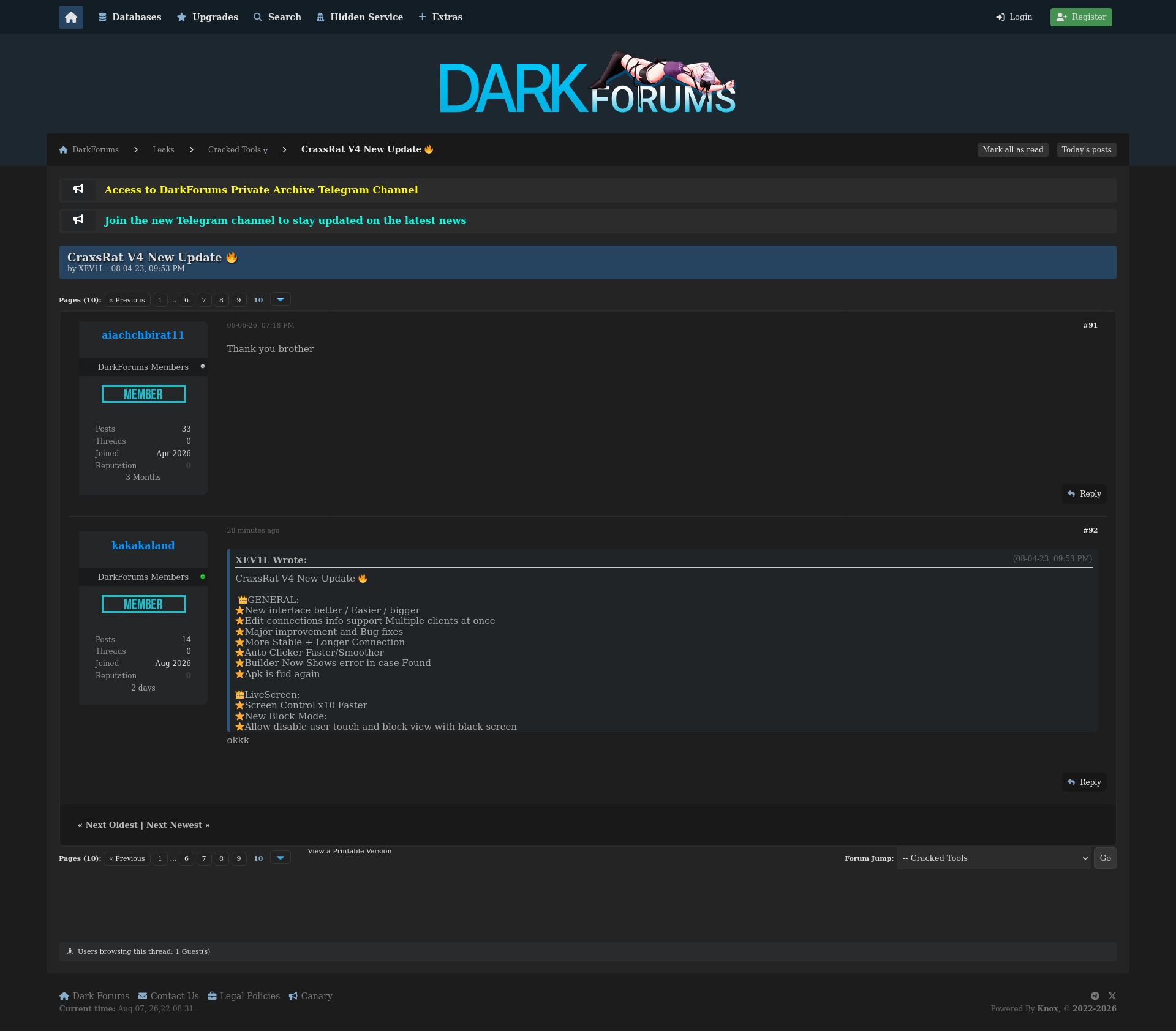
Task: Reply to kakakaland's post #92
Action: (1084, 782)
